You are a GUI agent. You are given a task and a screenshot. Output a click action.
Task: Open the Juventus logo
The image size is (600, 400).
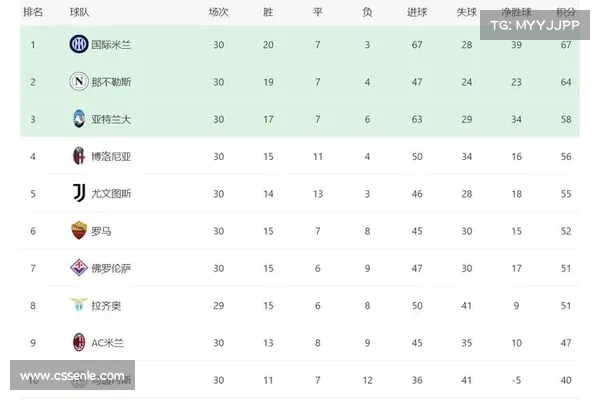click(79, 193)
